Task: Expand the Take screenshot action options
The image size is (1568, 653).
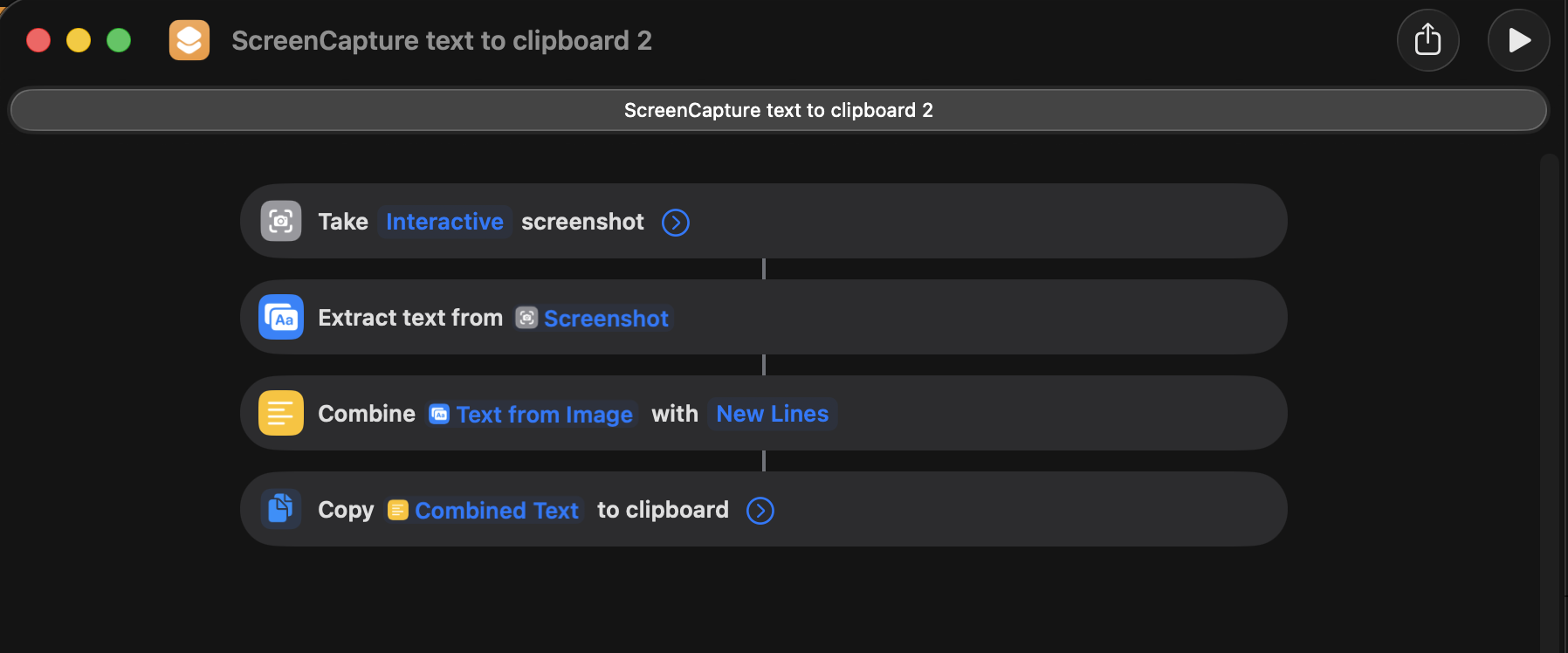Action: click(x=675, y=223)
